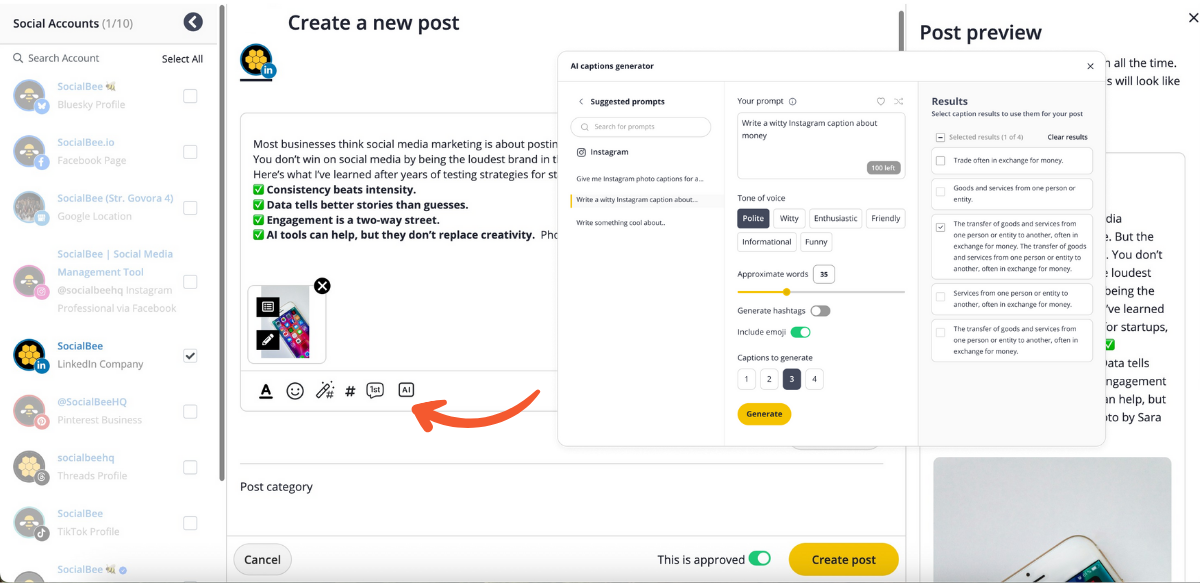Viewport: 1200px width, 587px height.
Task: Open the emoji picker in post toolbar
Action: coord(295,391)
